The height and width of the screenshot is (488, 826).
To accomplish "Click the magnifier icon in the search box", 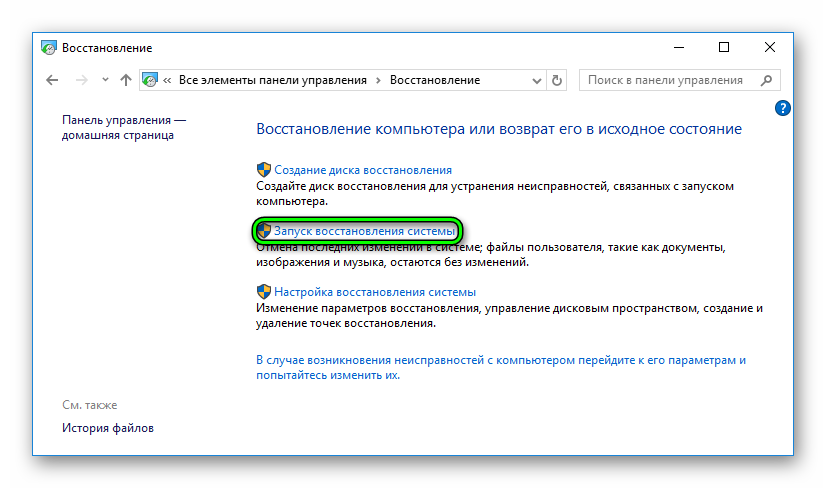I will (x=766, y=80).
